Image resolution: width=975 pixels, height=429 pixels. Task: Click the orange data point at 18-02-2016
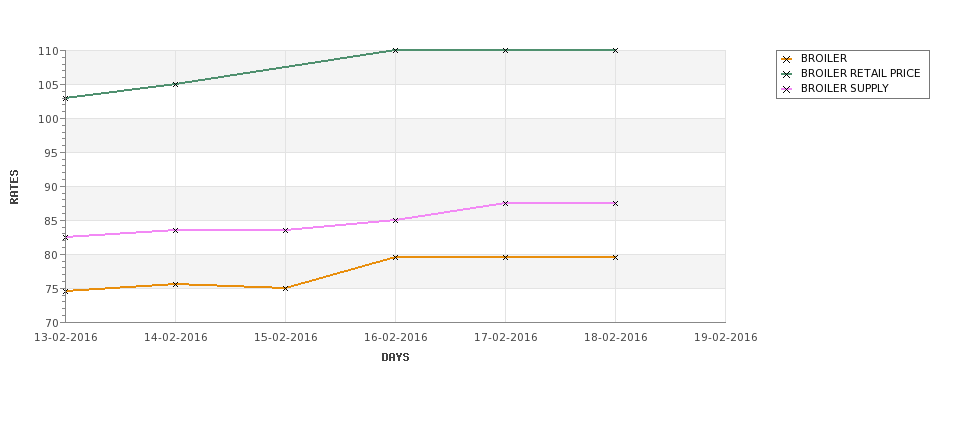pyautogui.click(x=616, y=257)
